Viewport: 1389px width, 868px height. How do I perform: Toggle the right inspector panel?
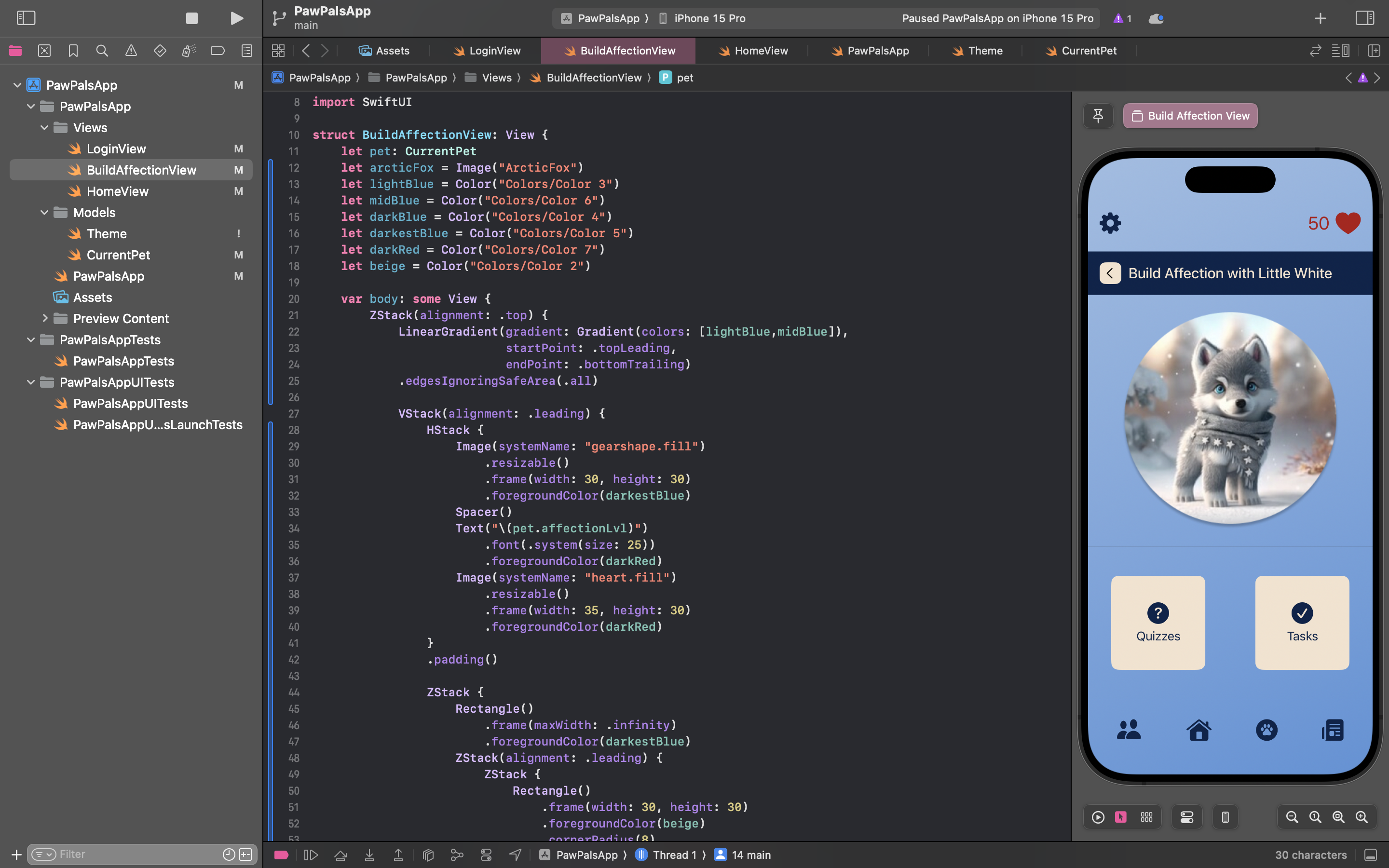pos(1364,18)
